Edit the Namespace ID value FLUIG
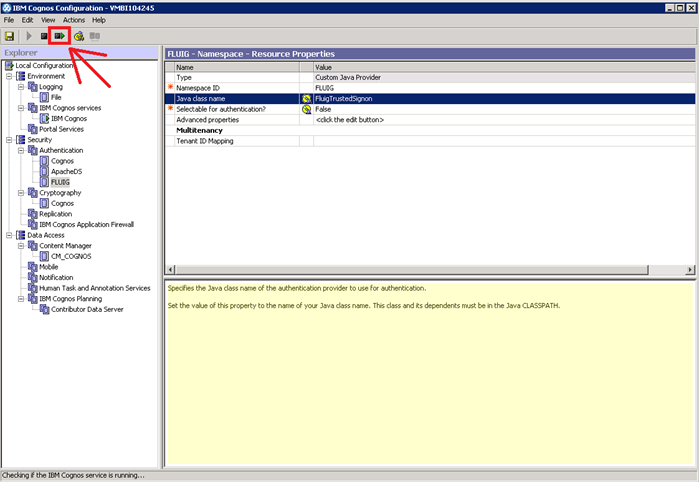Screen dimensions: 699x482 504,88
